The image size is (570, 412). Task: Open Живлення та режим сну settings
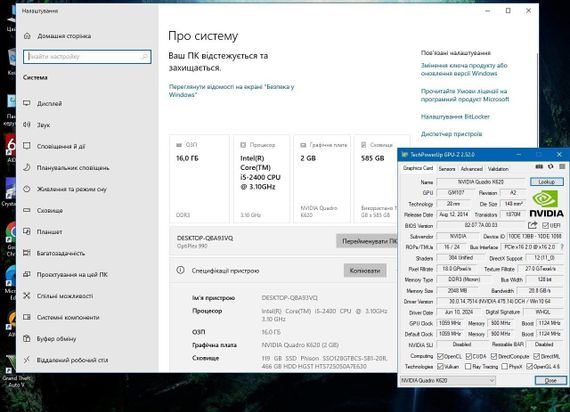click(65, 189)
